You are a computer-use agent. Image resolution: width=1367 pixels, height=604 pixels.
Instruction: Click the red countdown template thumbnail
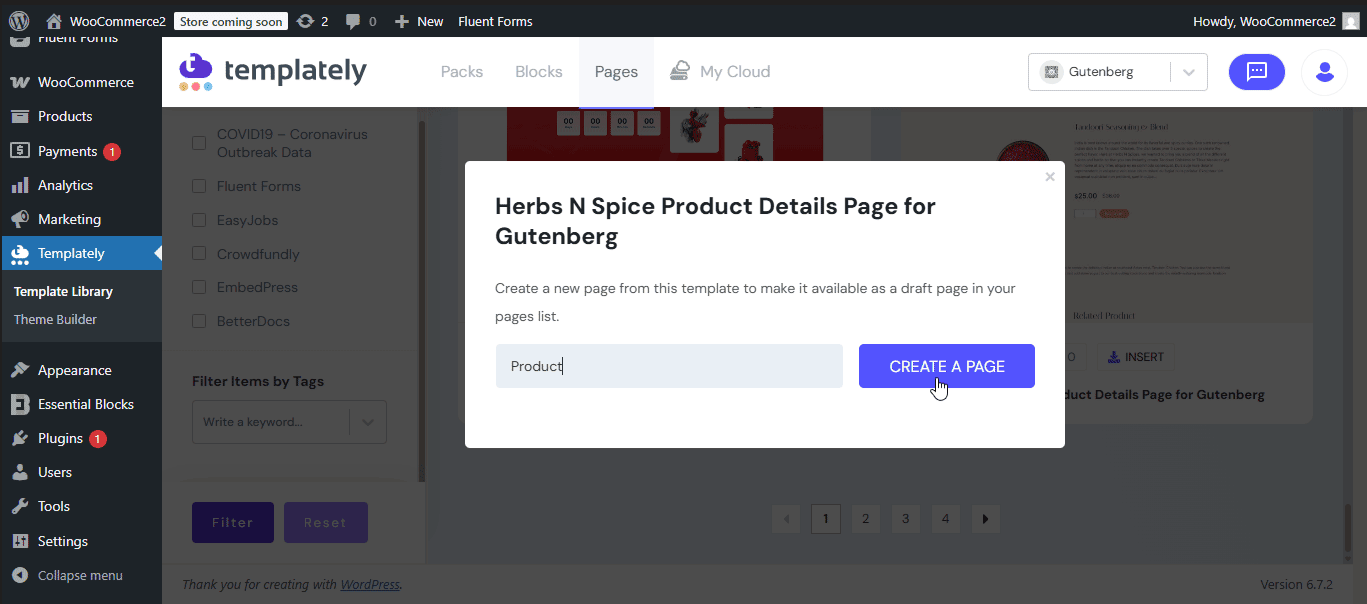tap(665, 132)
